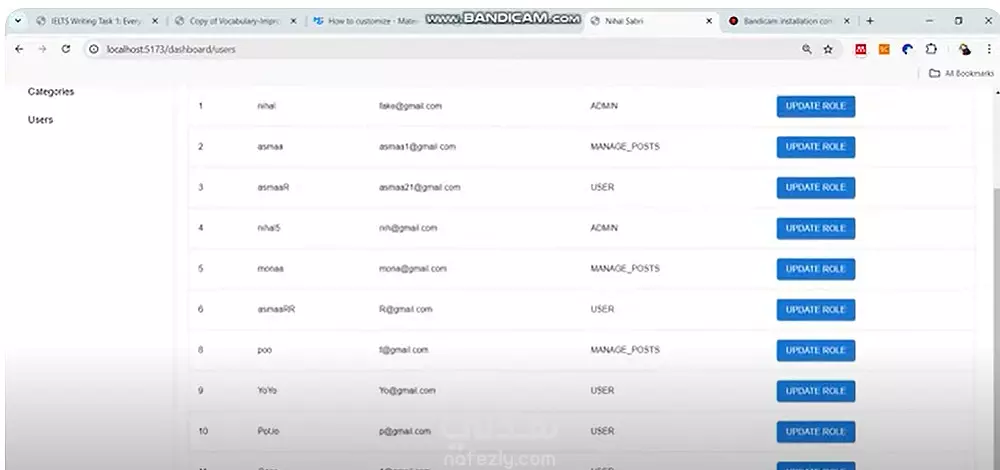Open Categories in the sidebar
The image size is (1000, 470).
[x=51, y=92]
